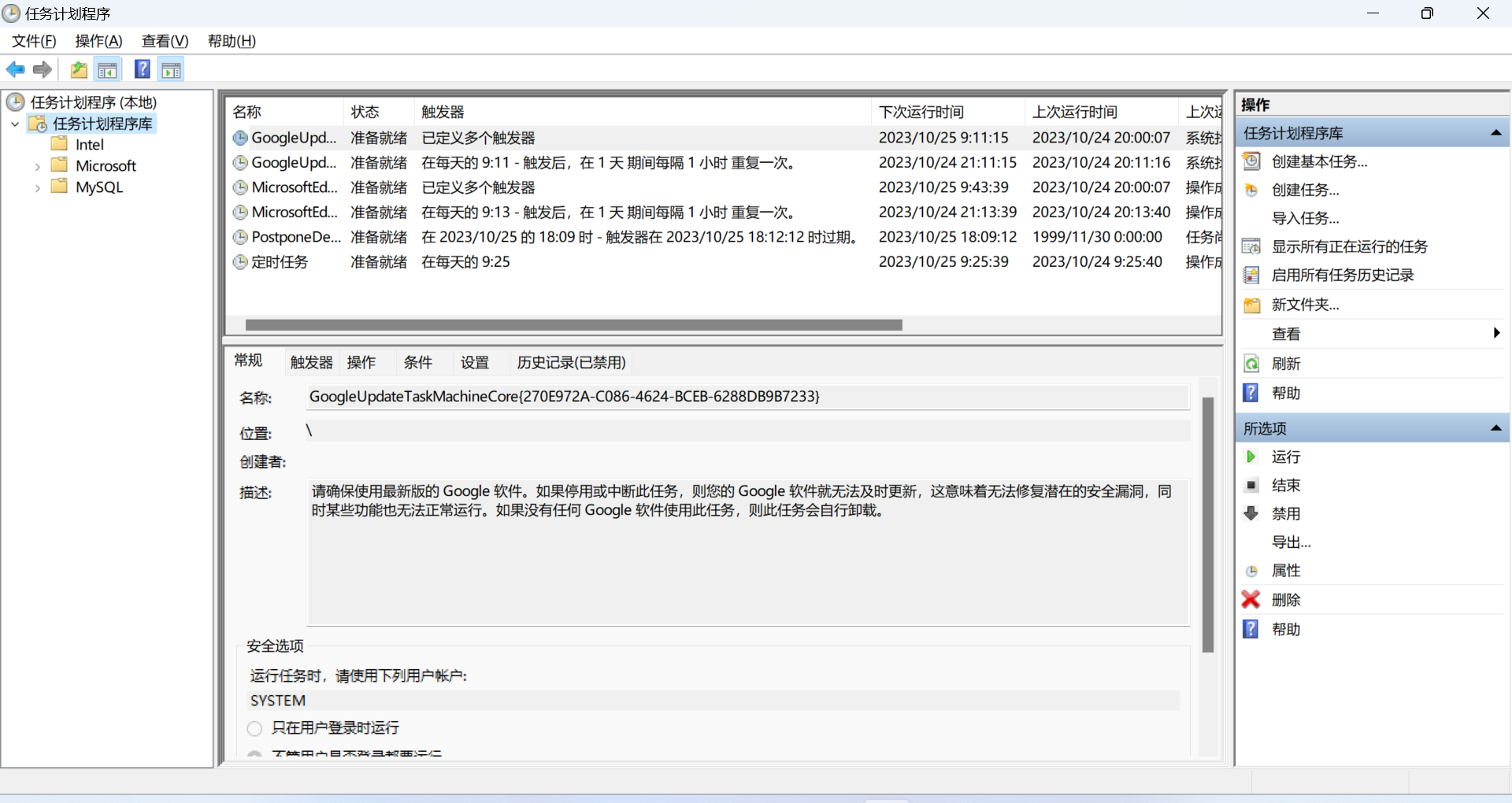Switch to the 历史记录(已禁用) tab
Screen dimensions: 1512x803
click(572, 362)
